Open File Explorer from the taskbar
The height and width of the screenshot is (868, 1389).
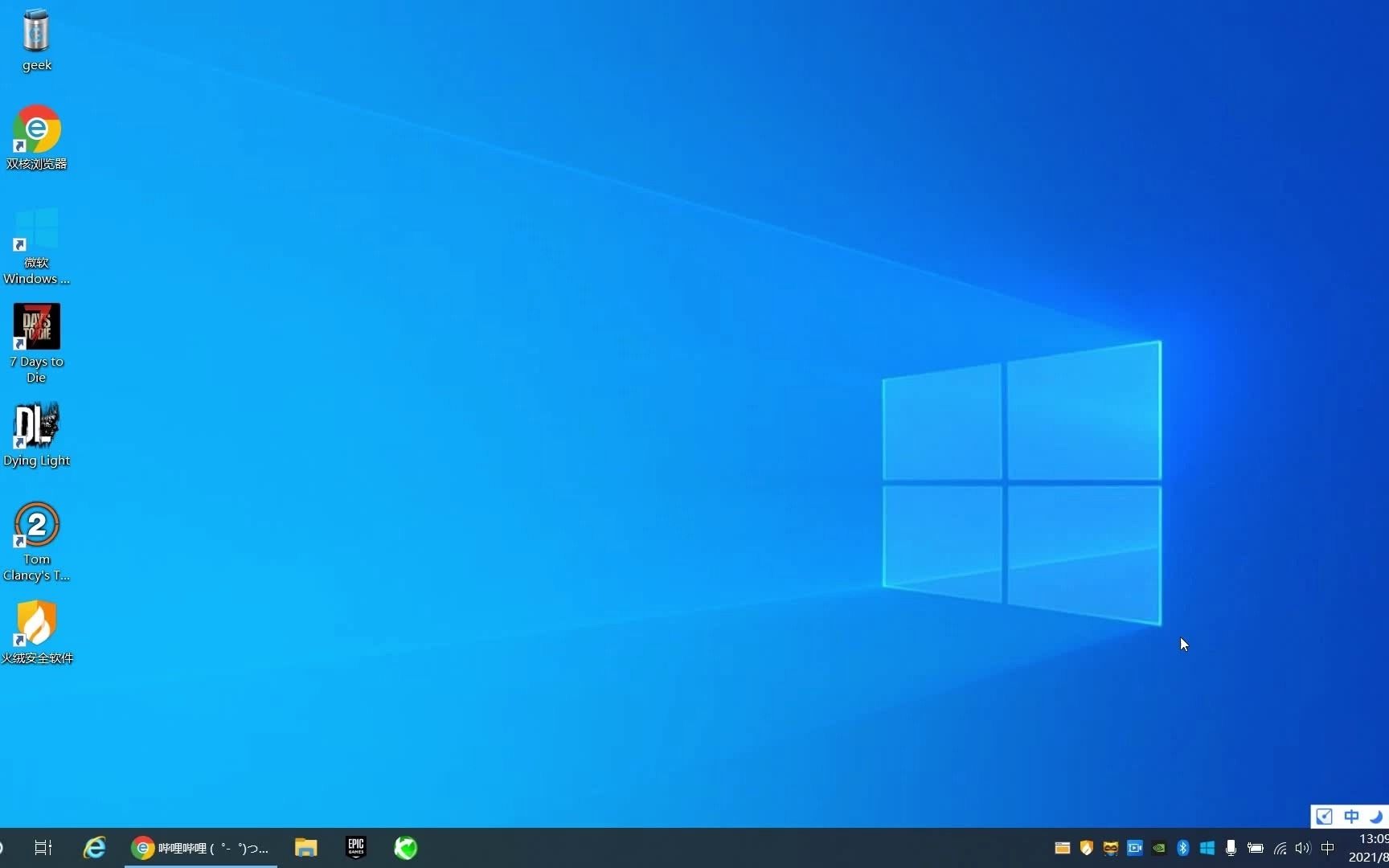[x=305, y=847]
